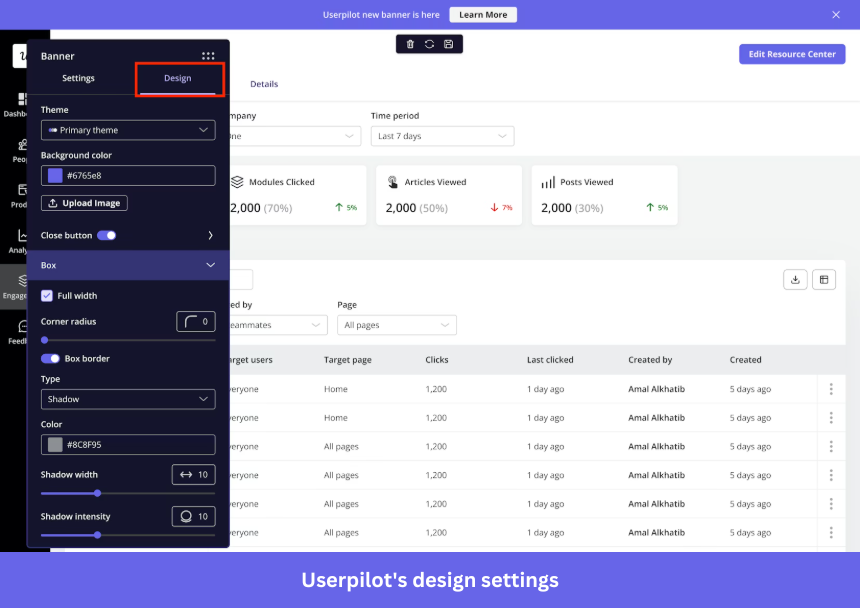
Task: Click the corner radius icon
Action: coord(190,321)
